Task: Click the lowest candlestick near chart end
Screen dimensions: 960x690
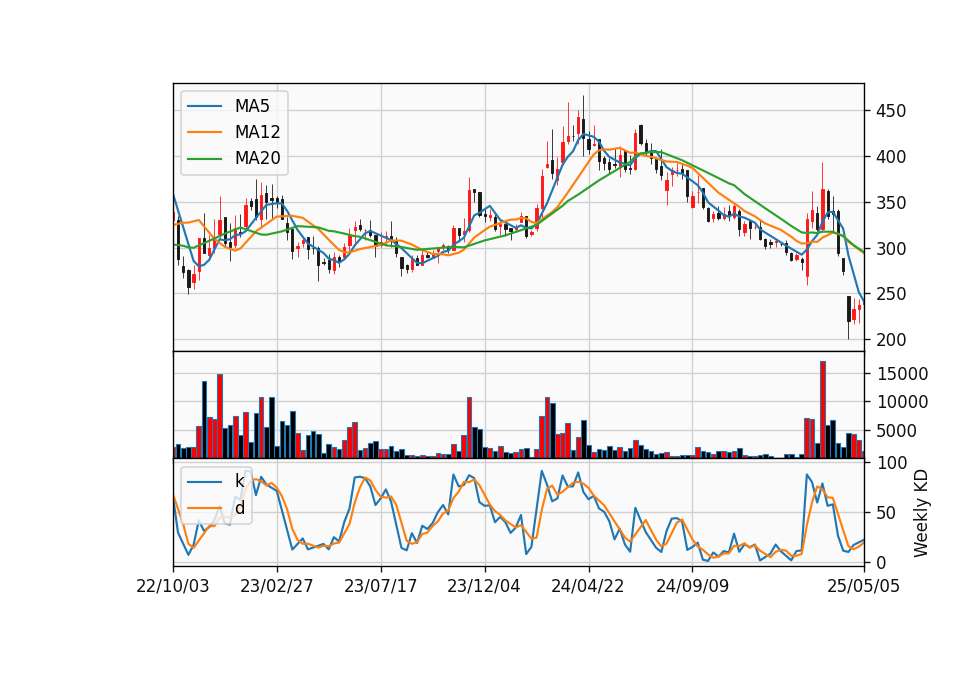Action: (x=849, y=317)
